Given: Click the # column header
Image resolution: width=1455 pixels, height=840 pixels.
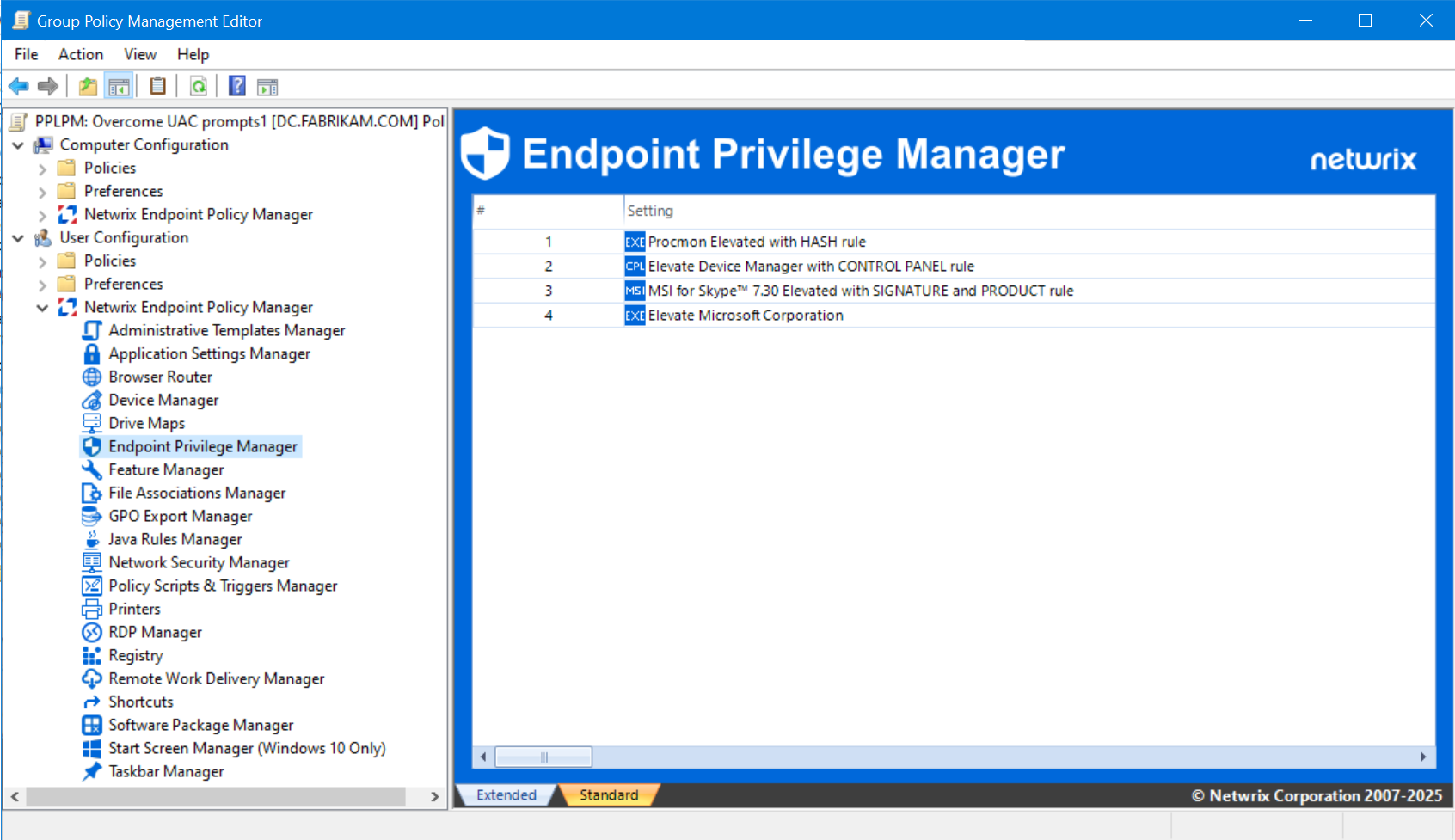Looking at the screenshot, I should point(549,211).
